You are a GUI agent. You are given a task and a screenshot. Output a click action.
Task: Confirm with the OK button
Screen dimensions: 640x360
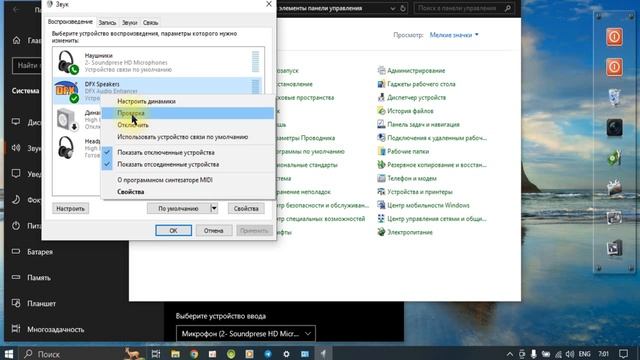click(173, 231)
